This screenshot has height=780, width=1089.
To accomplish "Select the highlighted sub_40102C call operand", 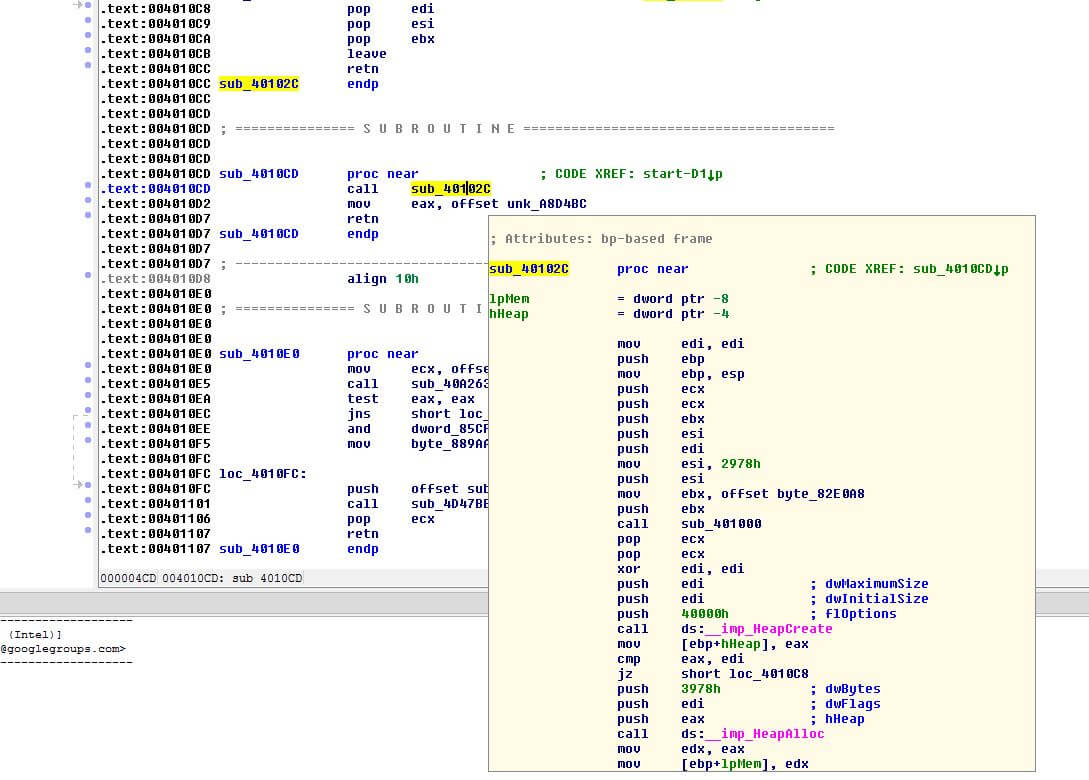I will (x=450, y=189).
